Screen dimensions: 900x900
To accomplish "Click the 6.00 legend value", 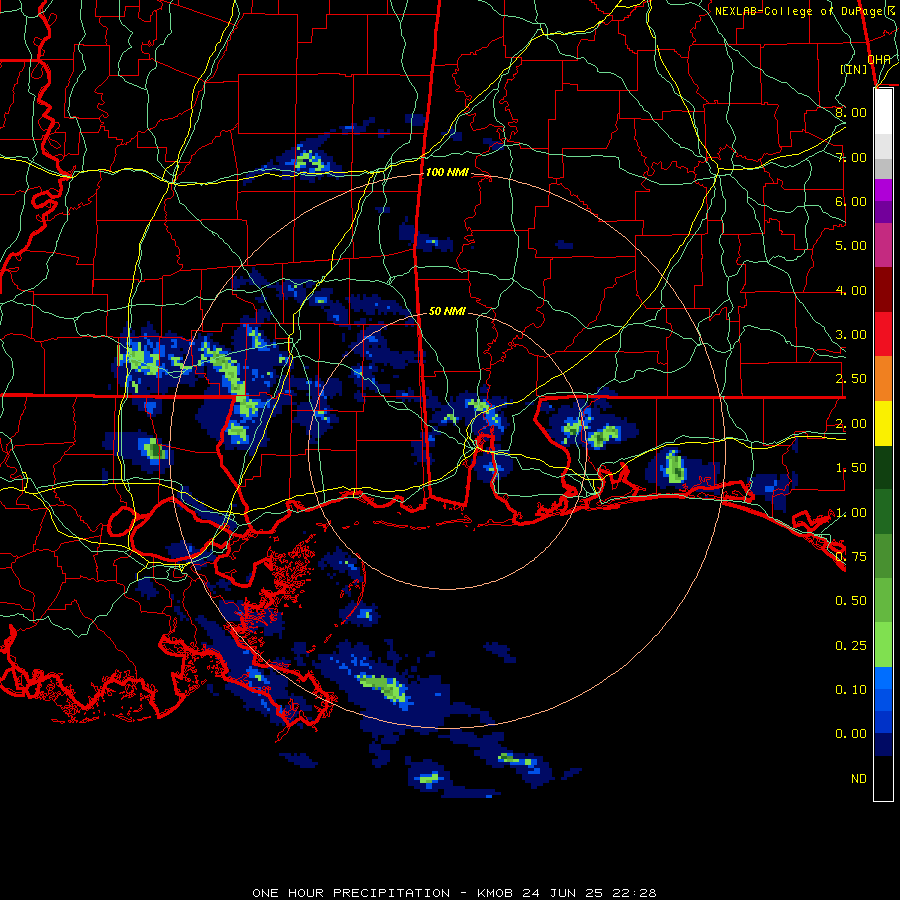I will tap(851, 201).
